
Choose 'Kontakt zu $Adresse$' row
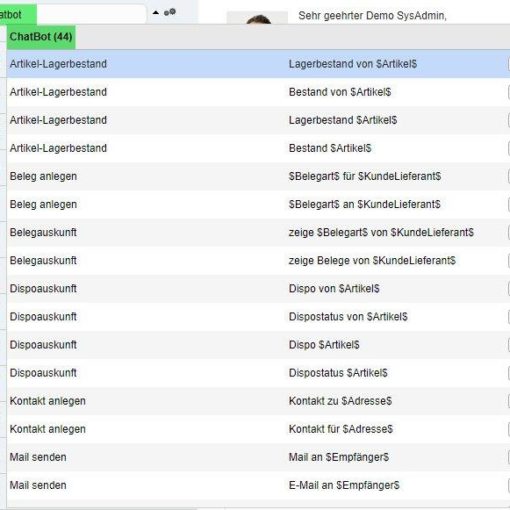(x=258, y=401)
